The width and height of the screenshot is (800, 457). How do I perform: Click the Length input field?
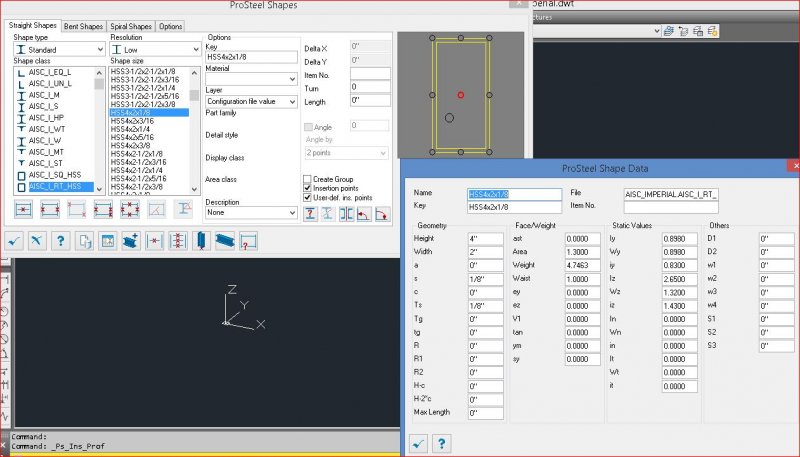click(x=370, y=100)
